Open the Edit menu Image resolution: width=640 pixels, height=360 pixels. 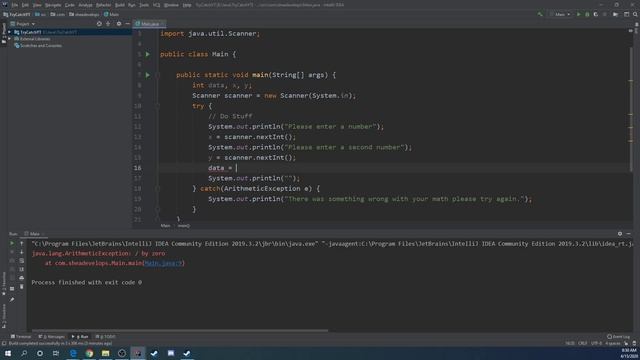coord(25,5)
